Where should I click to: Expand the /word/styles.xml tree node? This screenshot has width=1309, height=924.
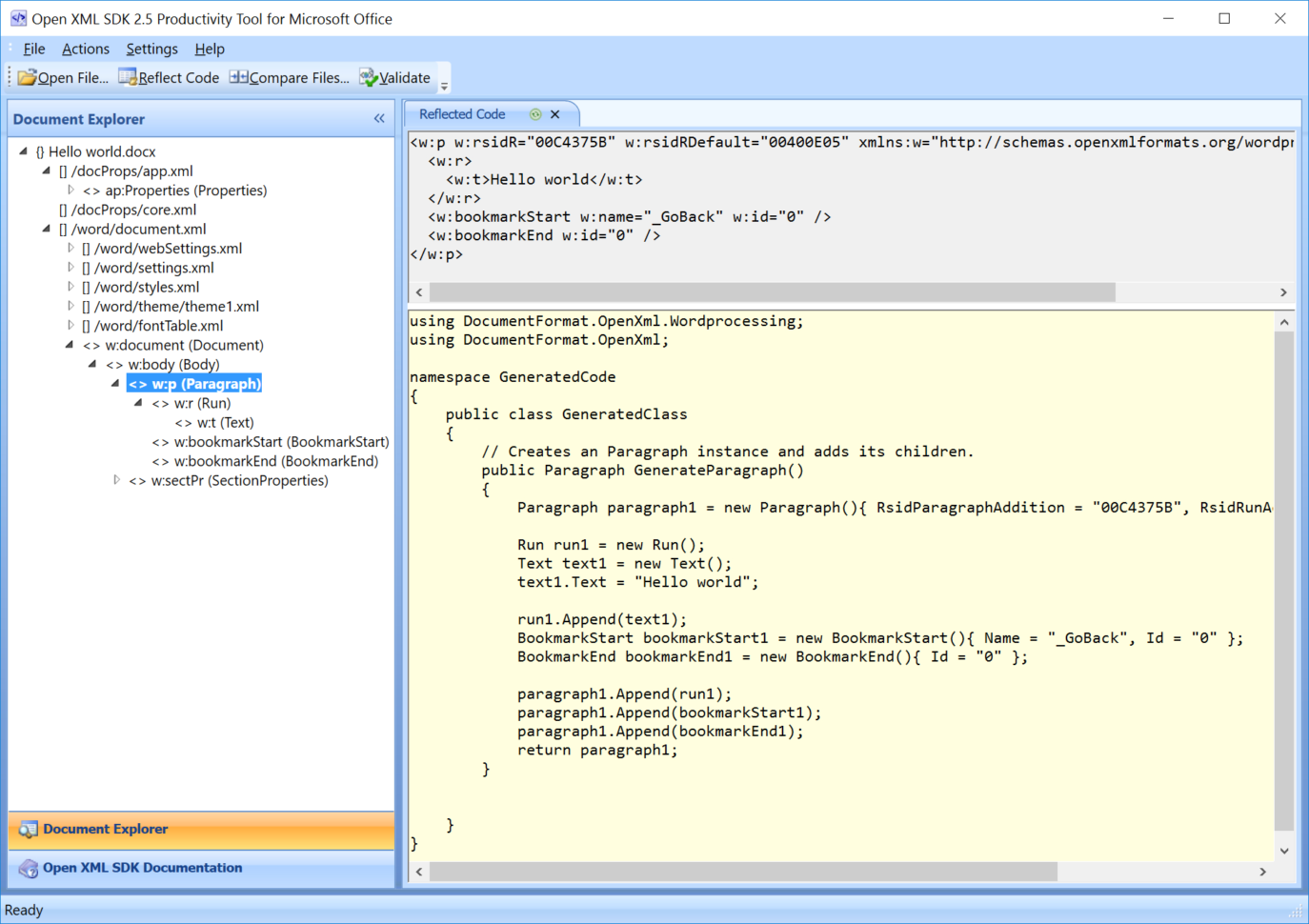pyautogui.click(x=71, y=287)
